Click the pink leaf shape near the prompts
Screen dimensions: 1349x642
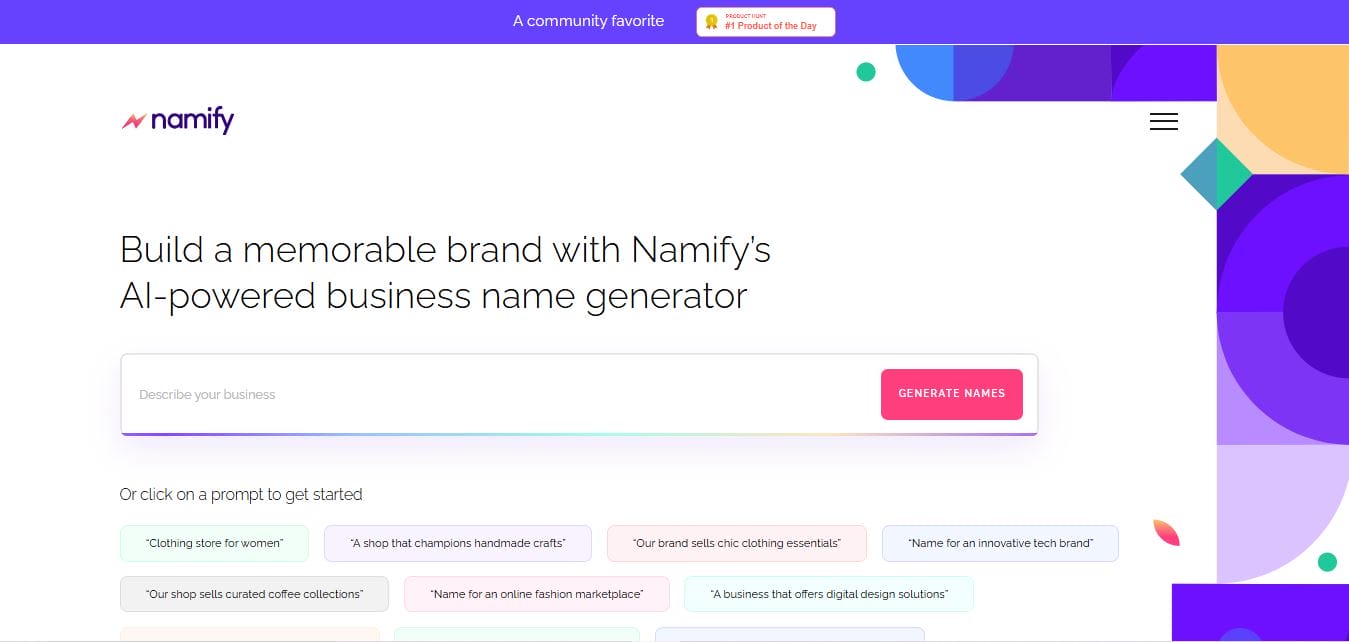pyautogui.click(x=1166, y=533)
